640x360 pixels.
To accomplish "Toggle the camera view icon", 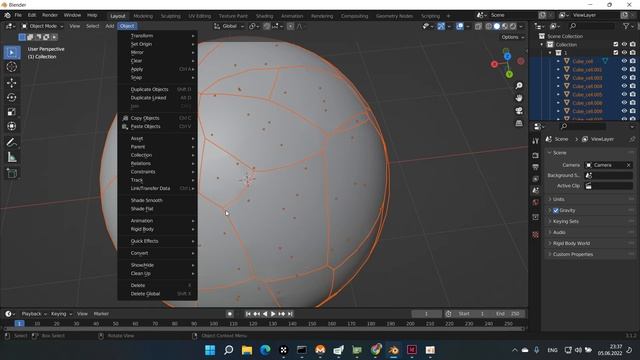I will pos(519,111).
